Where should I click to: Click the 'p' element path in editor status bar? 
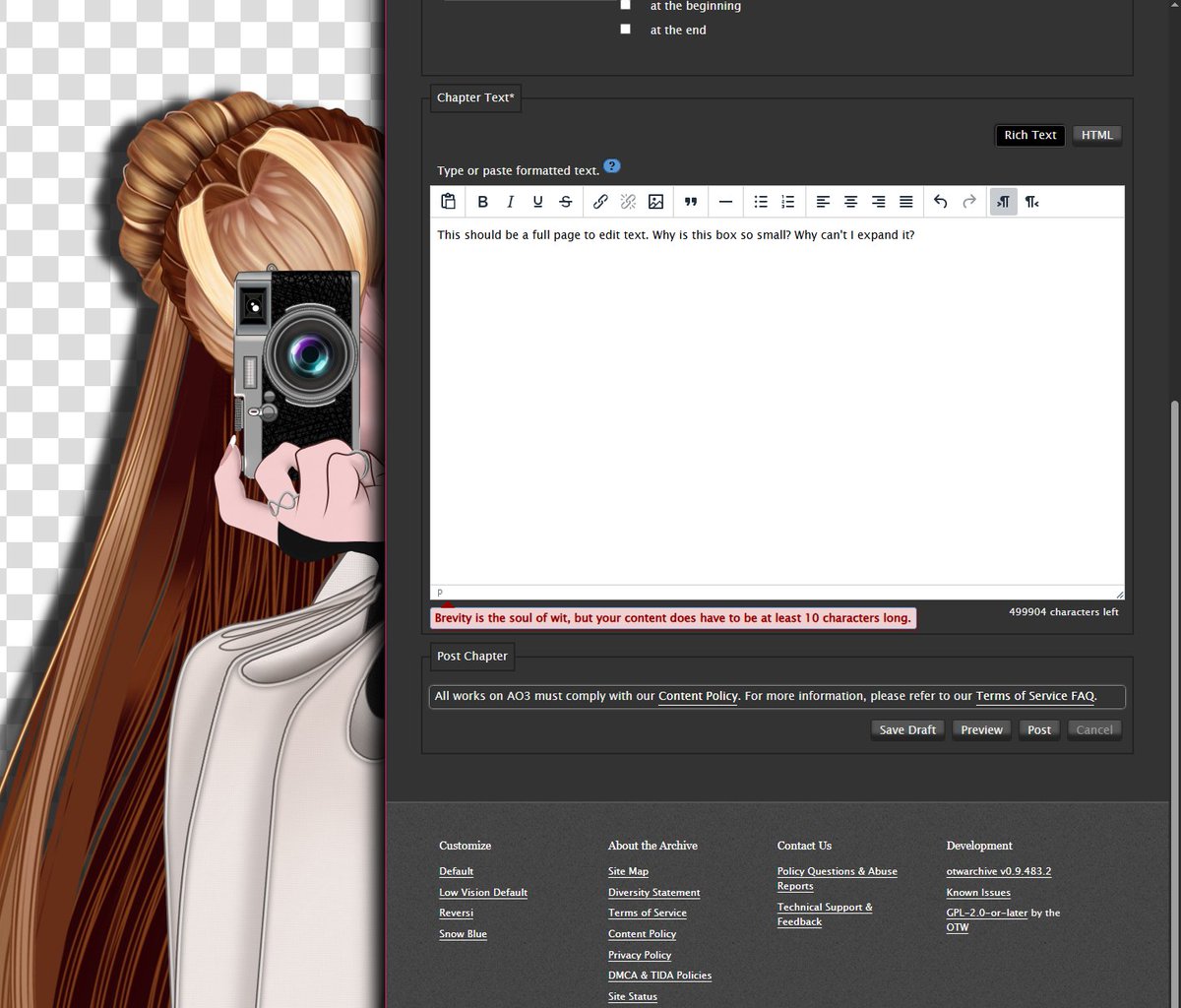[x=440, y=593]
